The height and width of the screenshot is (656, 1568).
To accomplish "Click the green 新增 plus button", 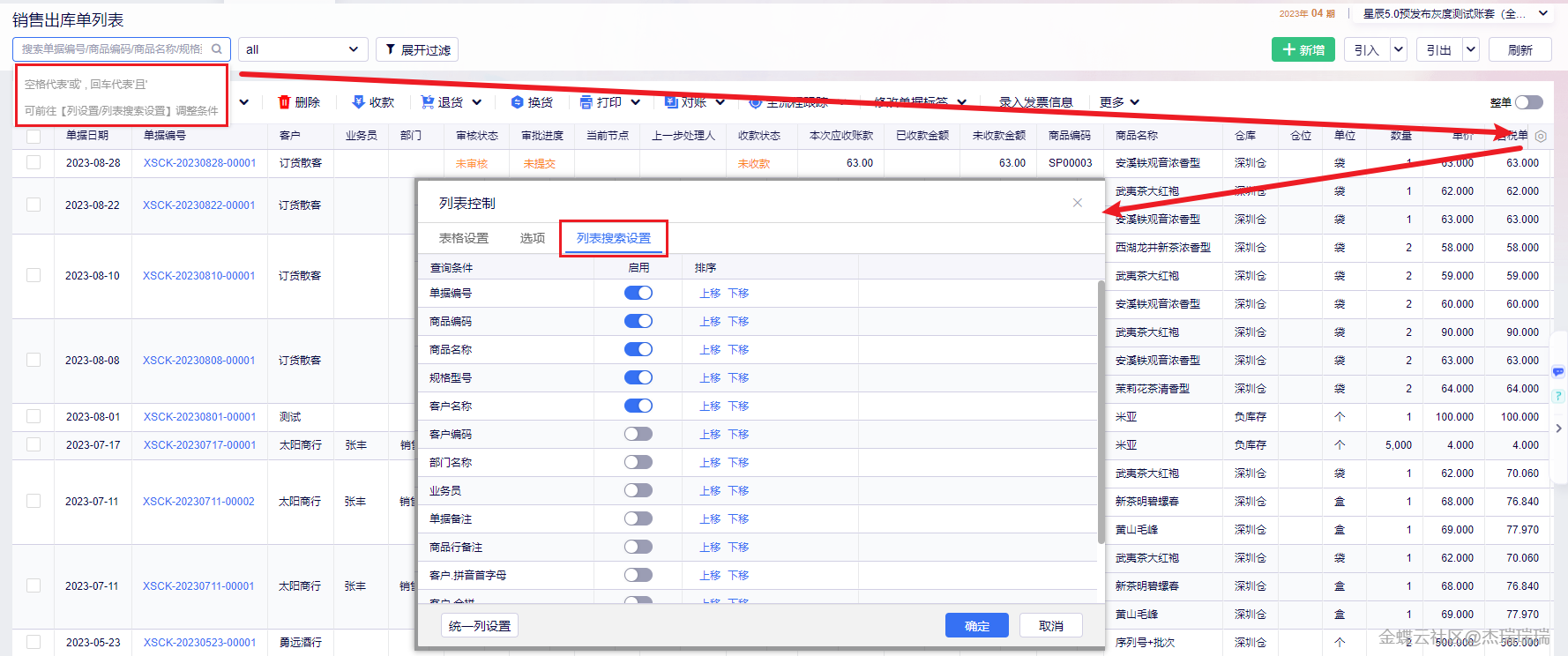I will tap(1303, 49).
